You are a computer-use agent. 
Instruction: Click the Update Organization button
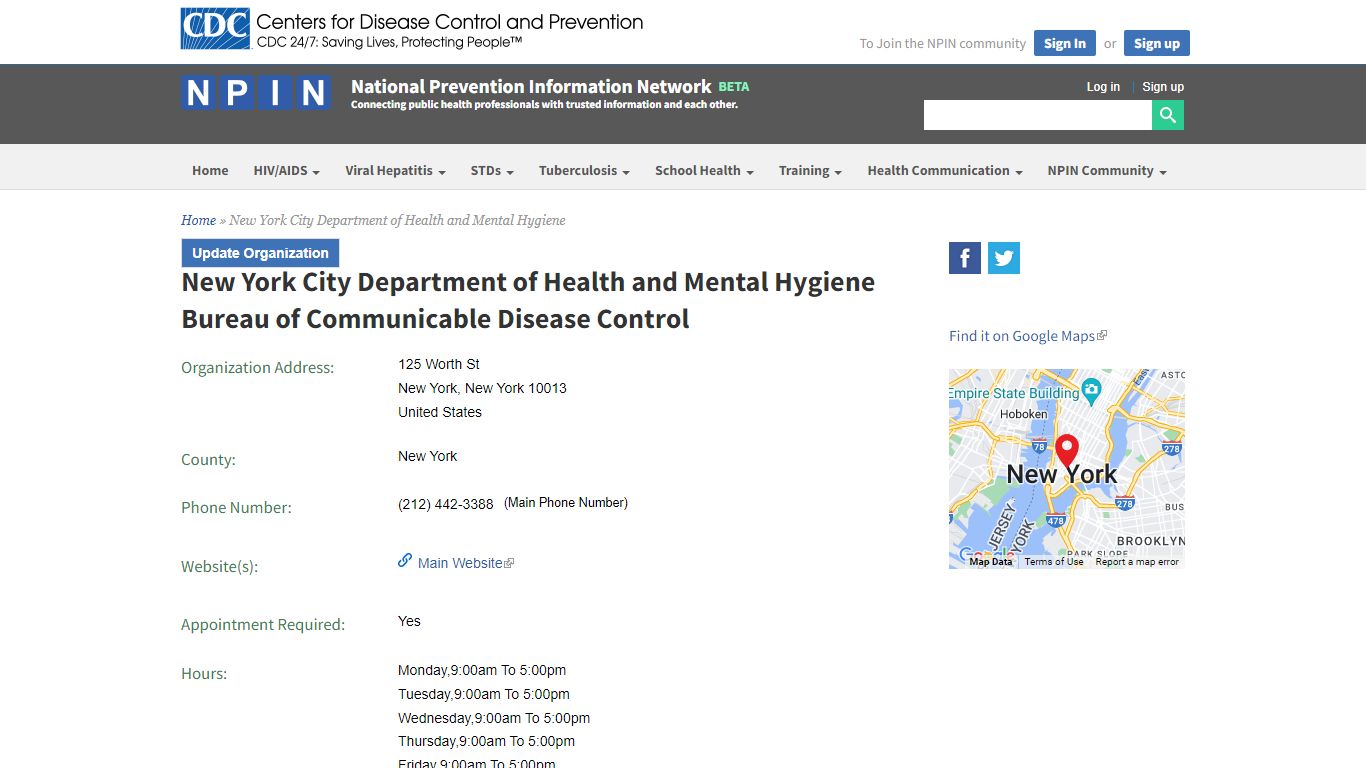click(x=260, y=253)
